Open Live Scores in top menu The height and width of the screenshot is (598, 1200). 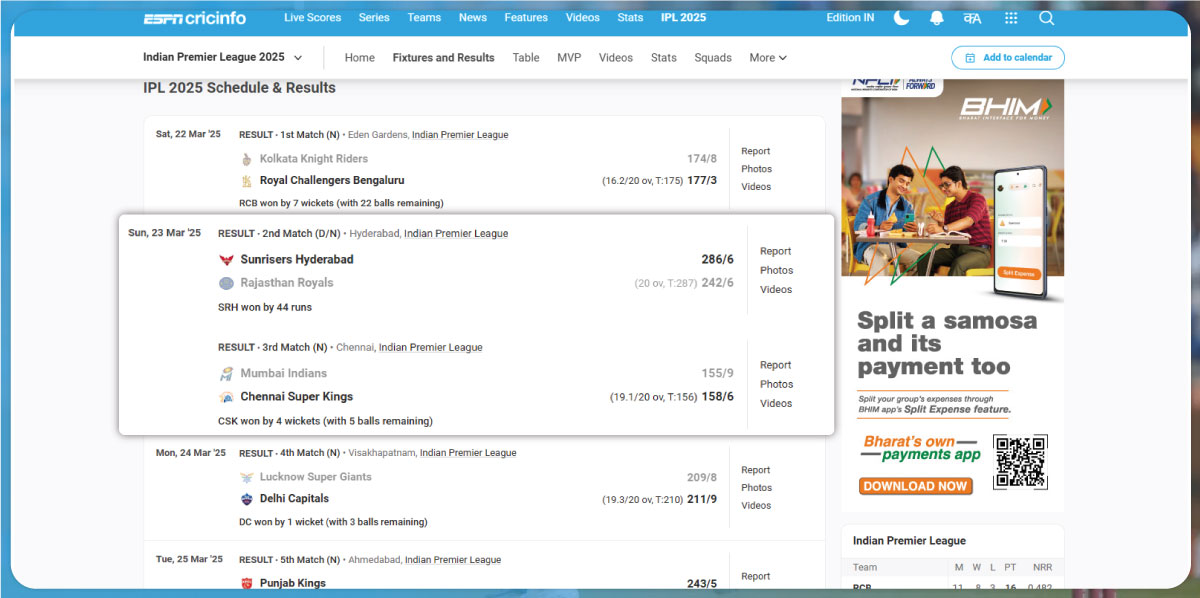tap(312, 18)
